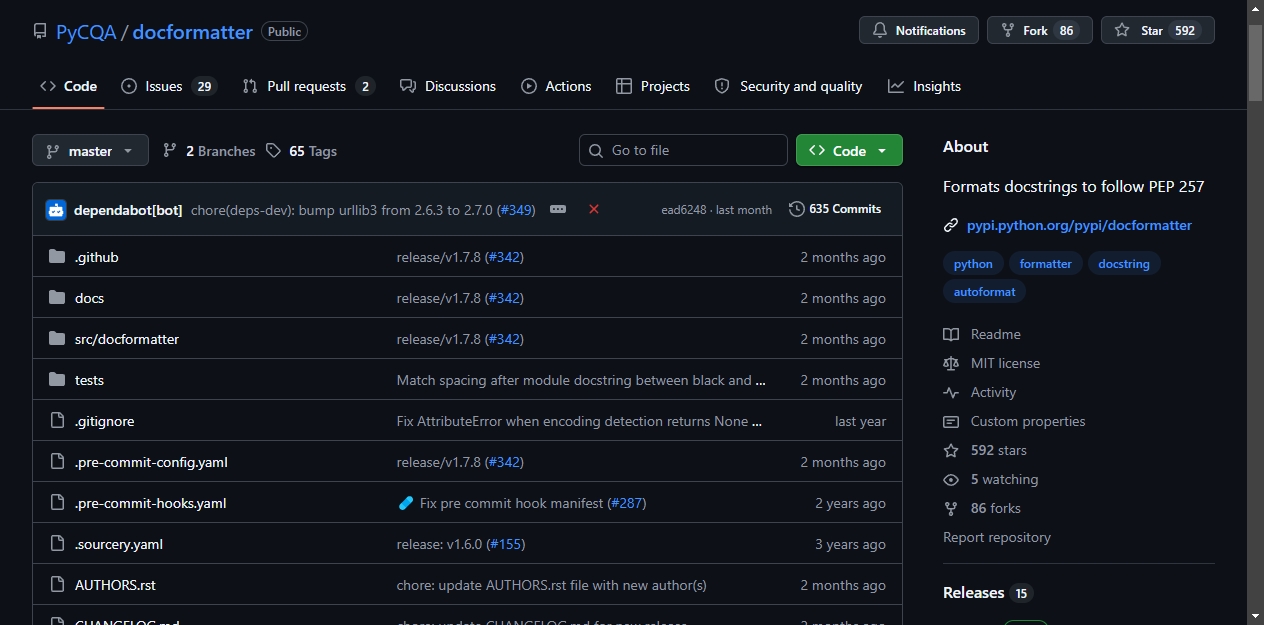Click Report repository
The image size is (1264, 625).
[x=997, y=537]
